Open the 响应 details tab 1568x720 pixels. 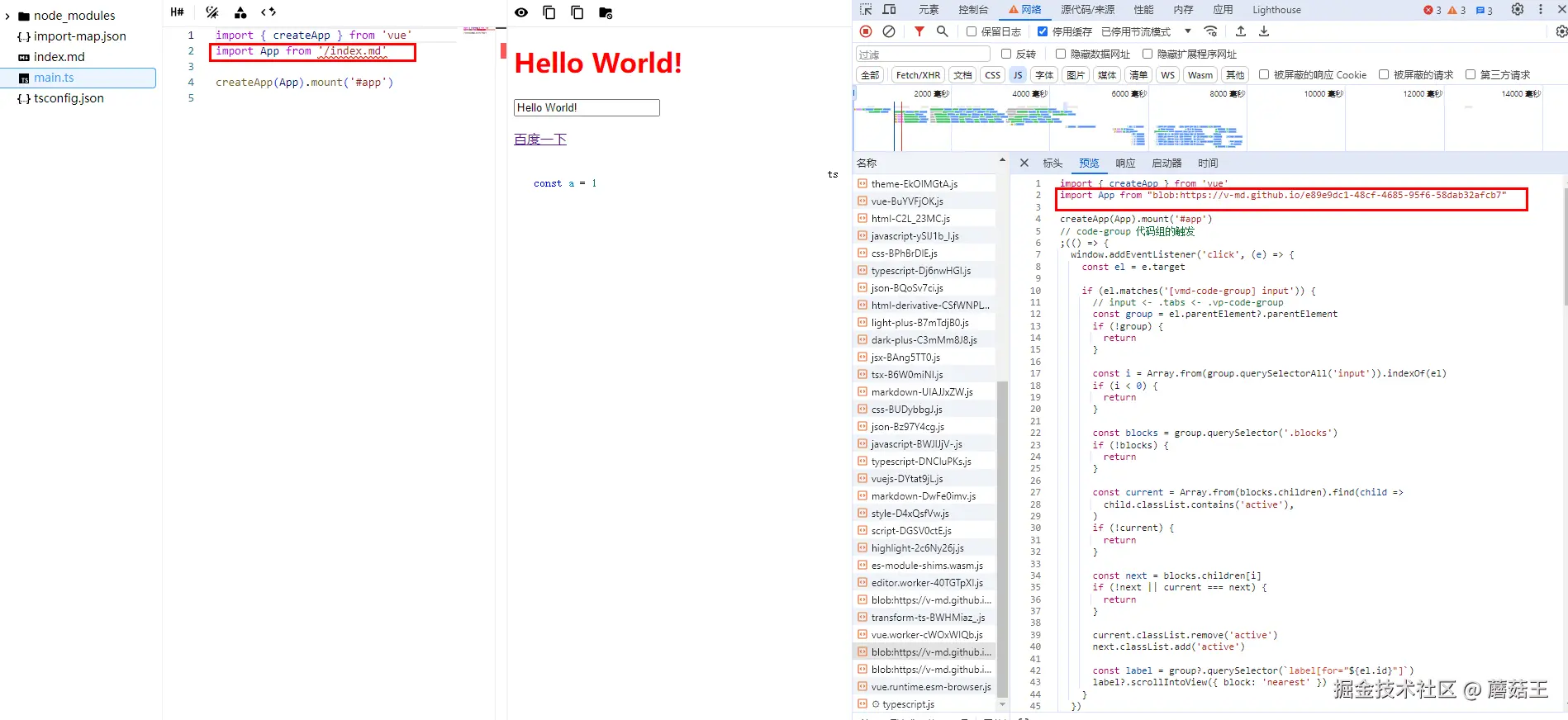1125,163
